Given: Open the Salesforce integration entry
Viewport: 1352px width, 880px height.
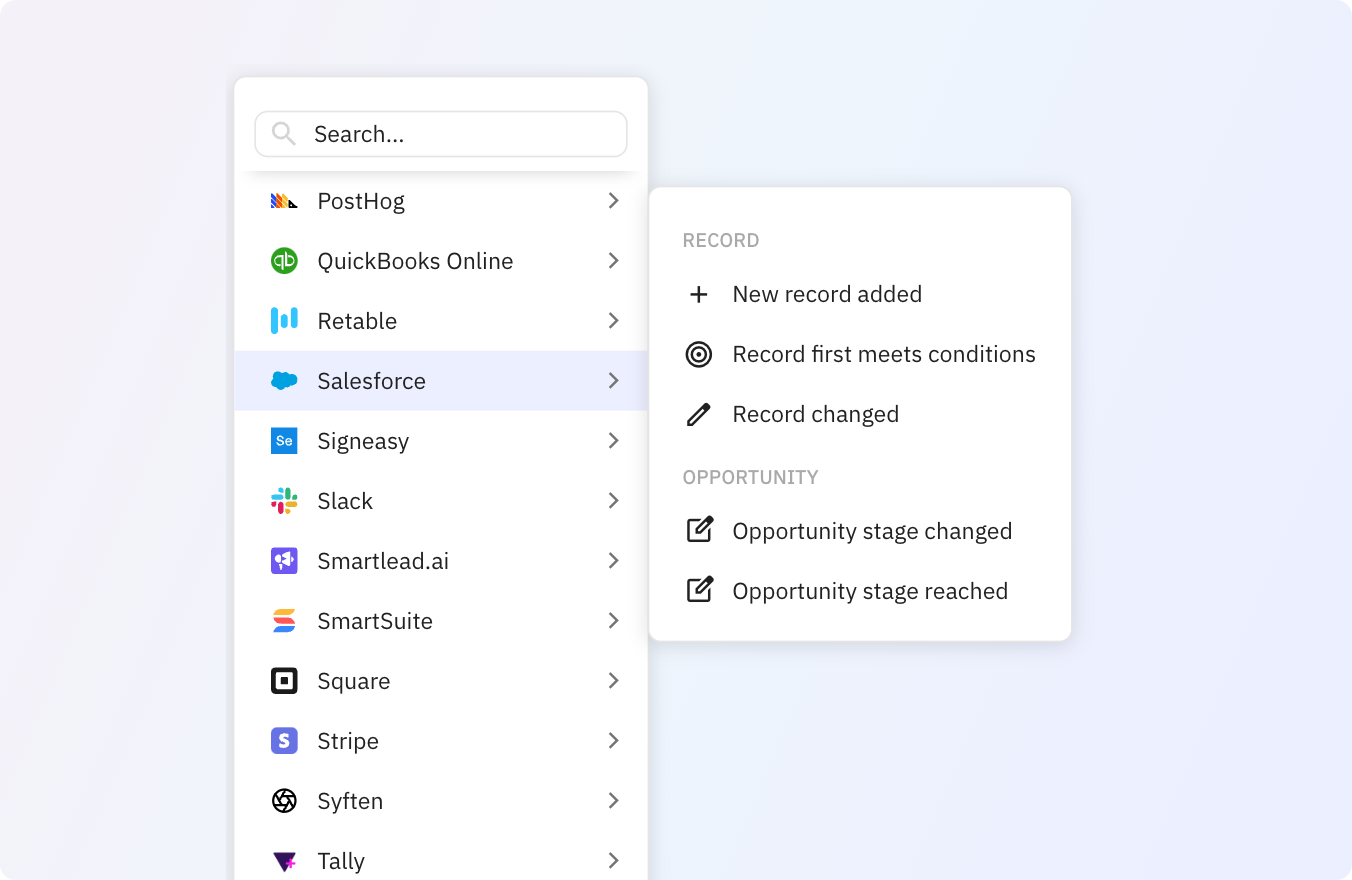Looking at the screenshot, I should click(441, 381).
